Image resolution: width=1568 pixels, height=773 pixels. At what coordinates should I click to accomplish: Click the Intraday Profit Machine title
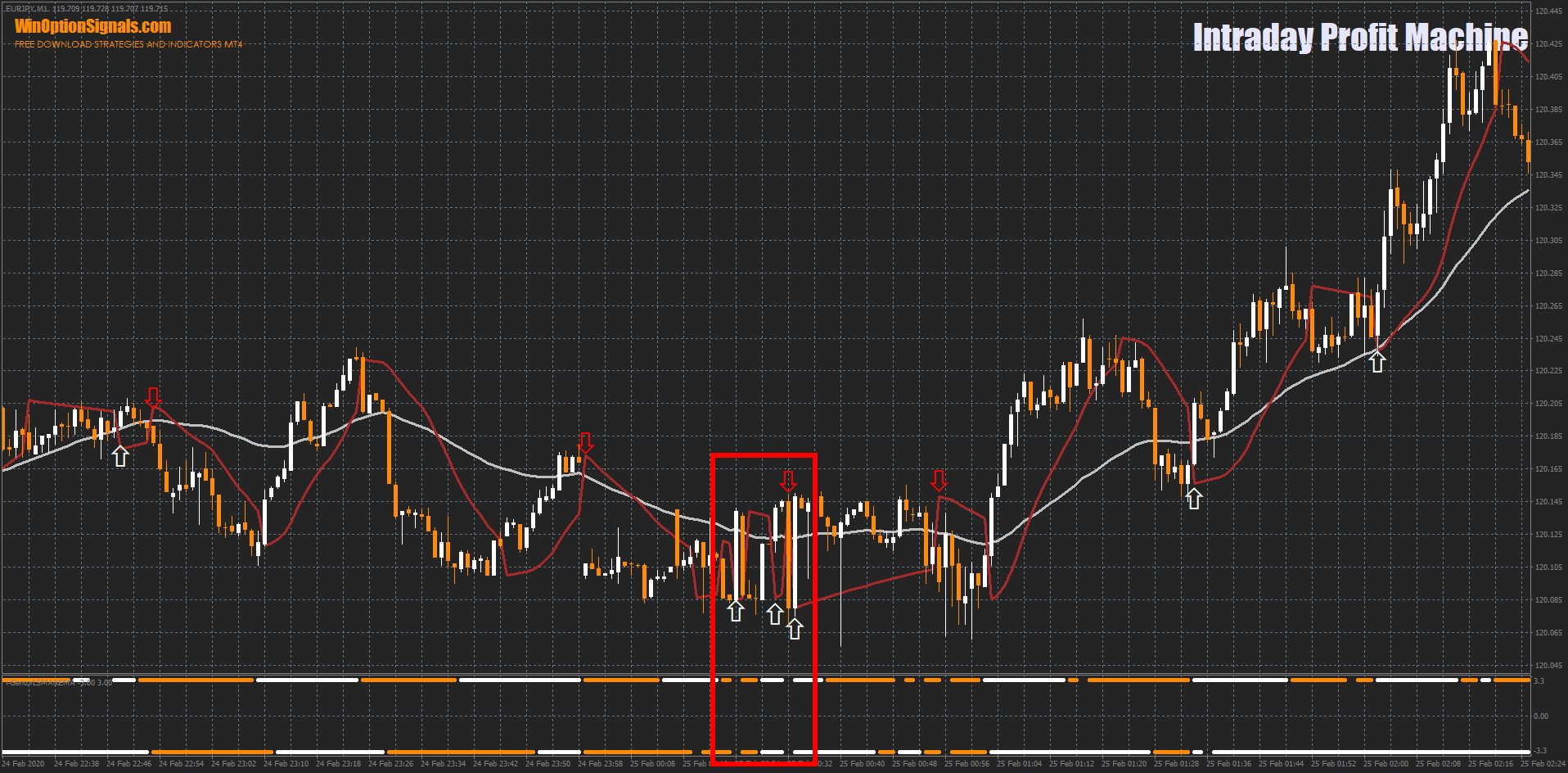click(x=1359, y=37)
